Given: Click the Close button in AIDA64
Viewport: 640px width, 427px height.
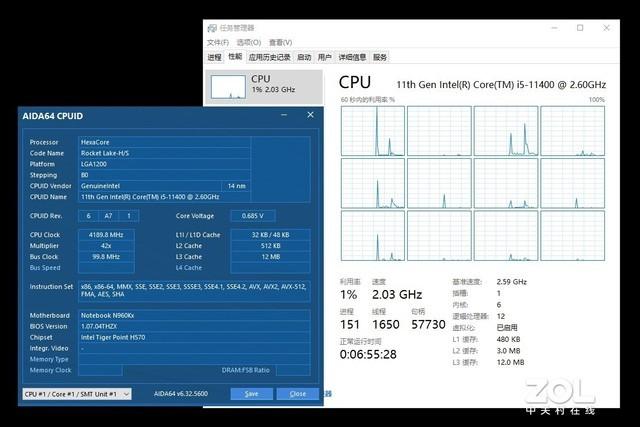Looking at the screenshot, I should tap(298, 394).
